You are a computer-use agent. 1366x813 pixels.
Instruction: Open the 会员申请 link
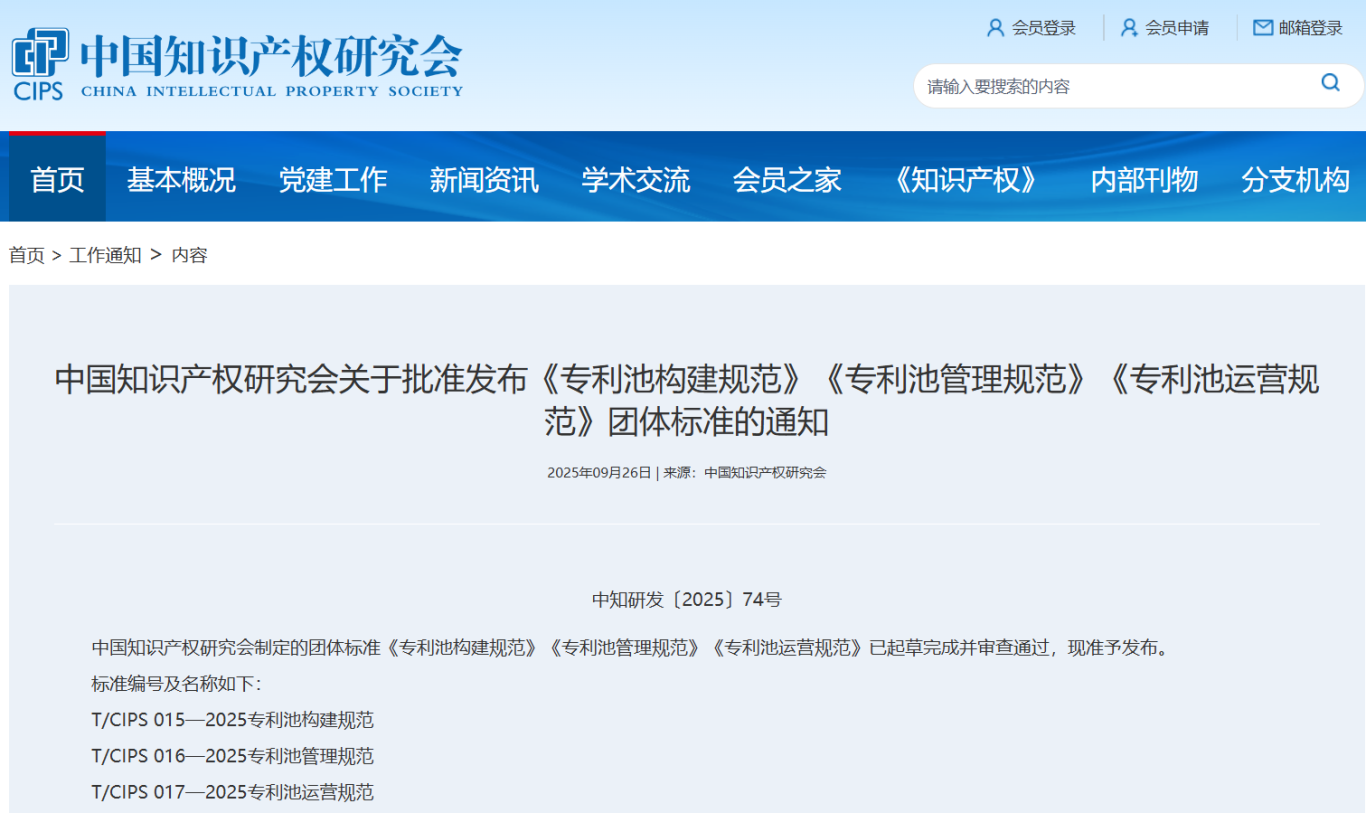(x=1177, y=28)
